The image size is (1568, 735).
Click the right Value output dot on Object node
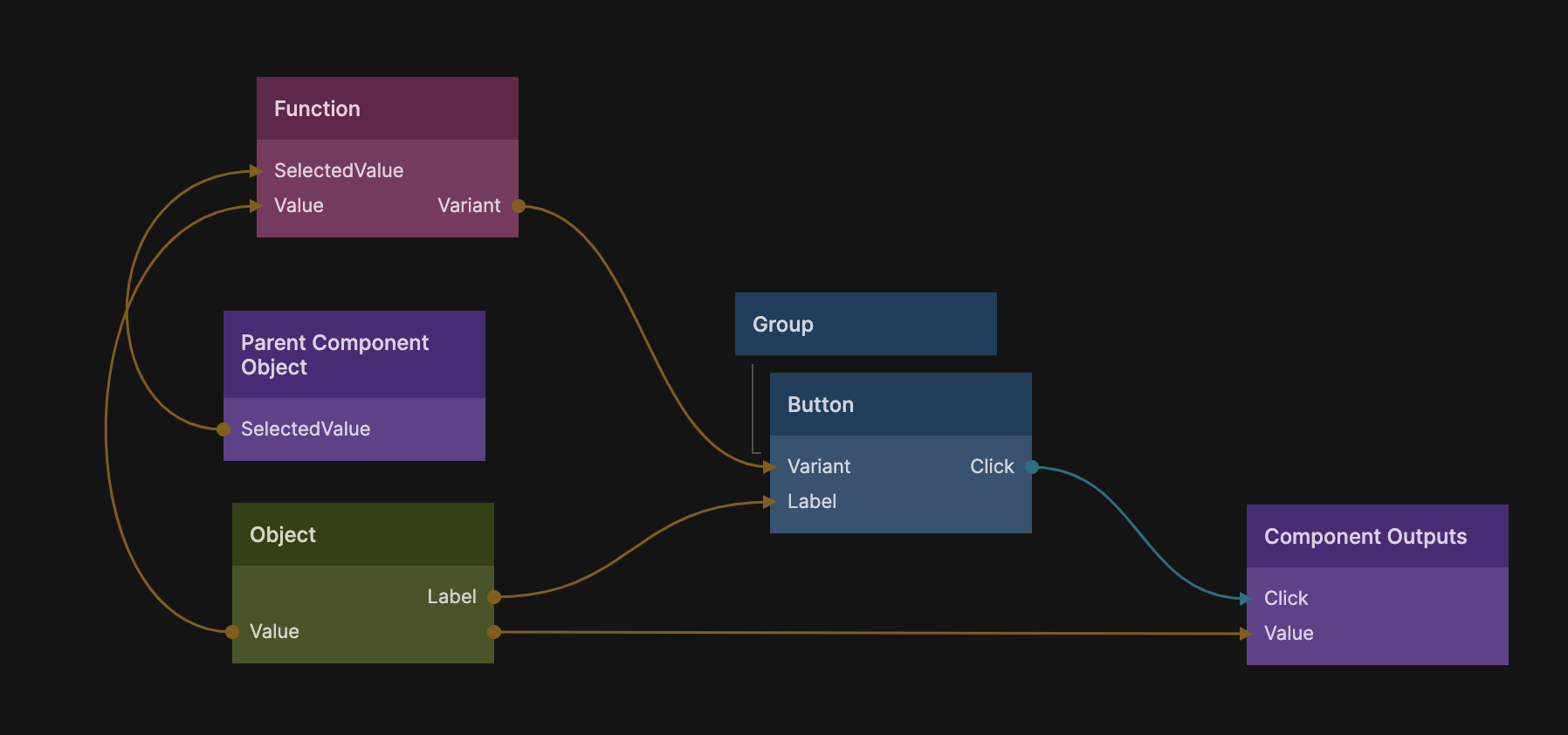click(494, 632)
